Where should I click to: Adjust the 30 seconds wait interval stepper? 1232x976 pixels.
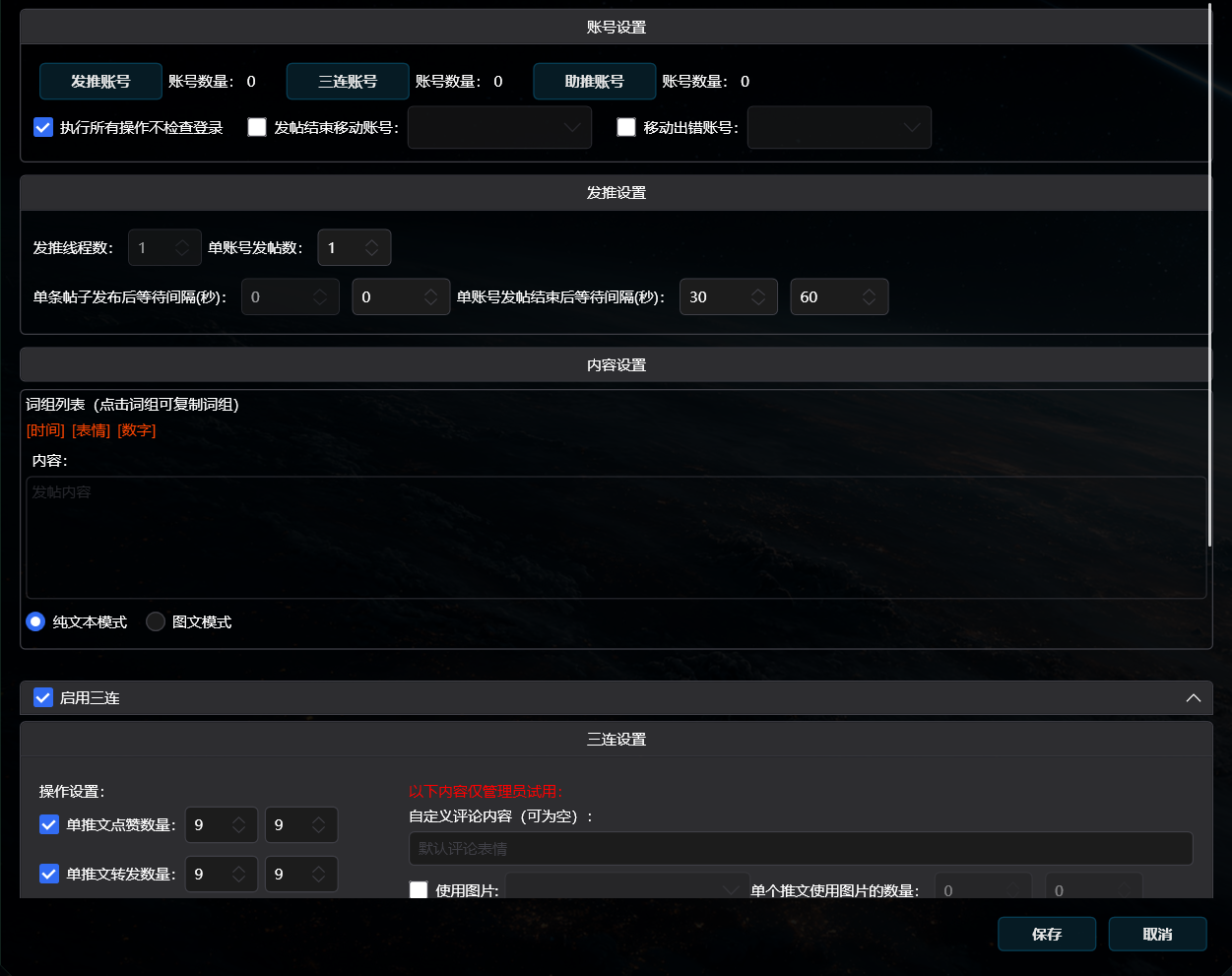click(757, 297)
